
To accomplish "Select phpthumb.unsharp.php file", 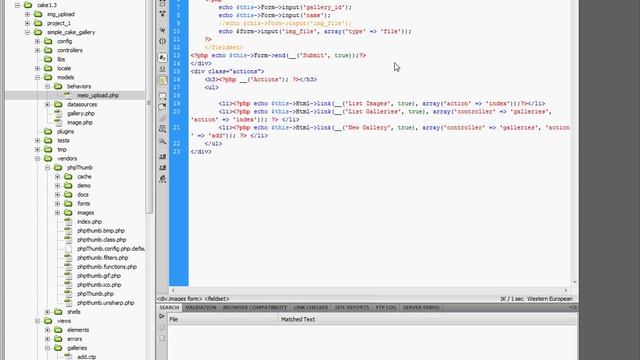I will 105,303.
